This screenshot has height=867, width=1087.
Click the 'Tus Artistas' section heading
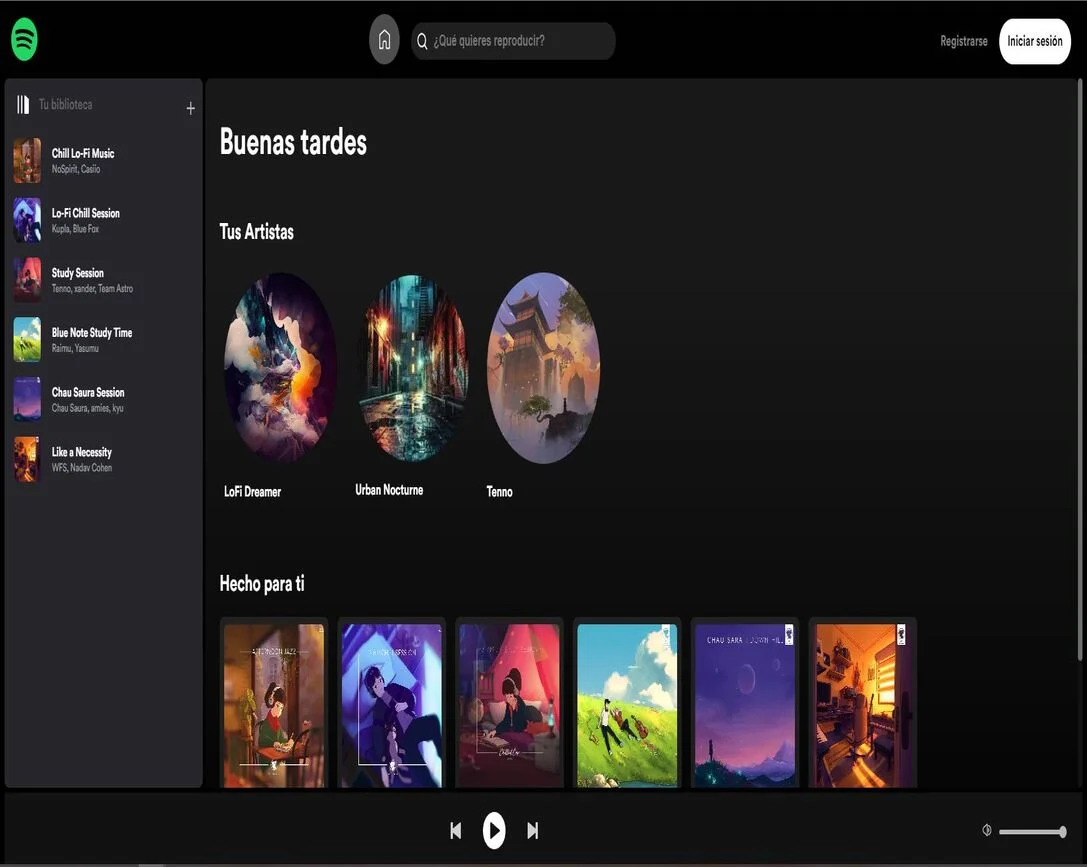tap(256, 231)
